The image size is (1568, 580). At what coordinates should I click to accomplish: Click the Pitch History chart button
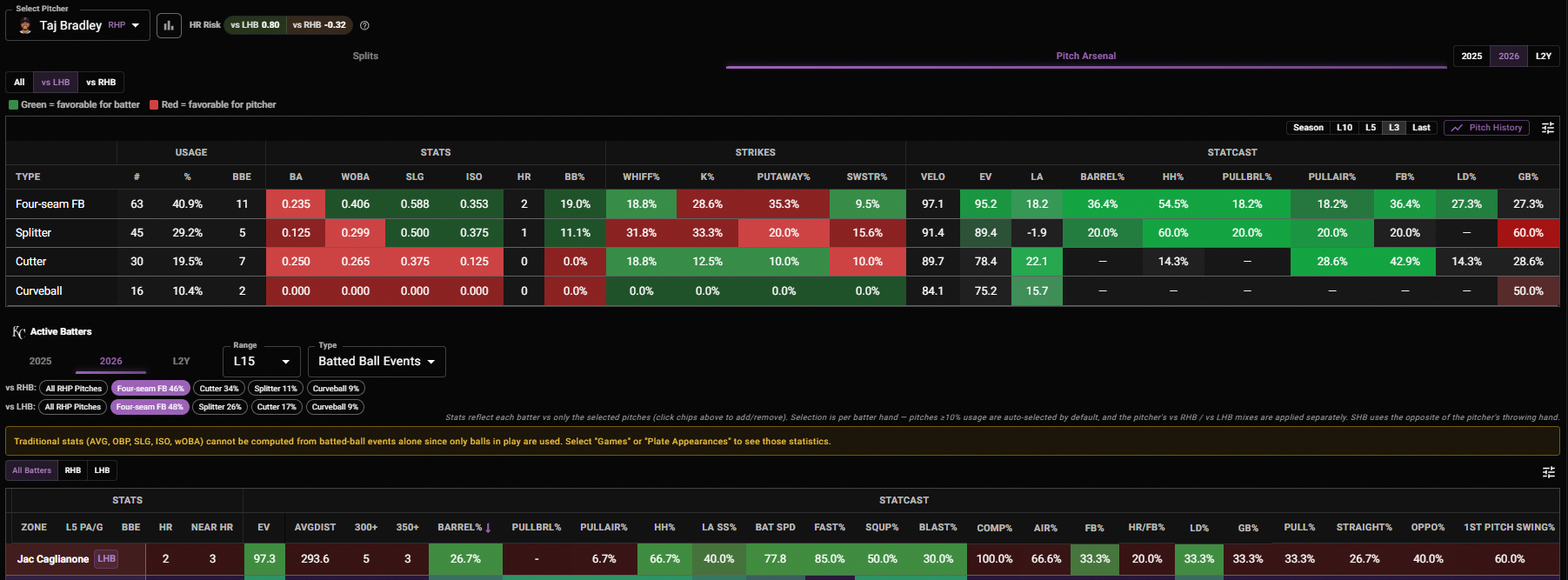[1486, 128]
